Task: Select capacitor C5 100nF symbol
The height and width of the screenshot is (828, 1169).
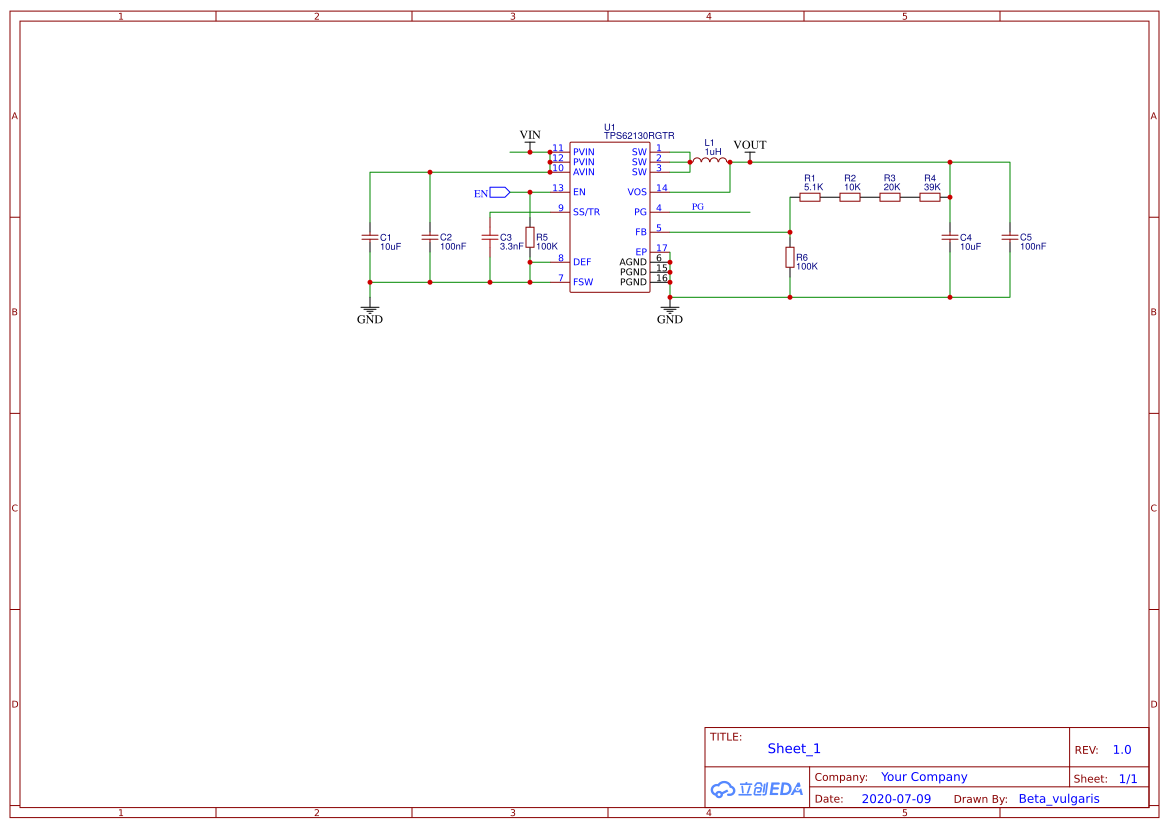Action: click(x=1010, y=238)
